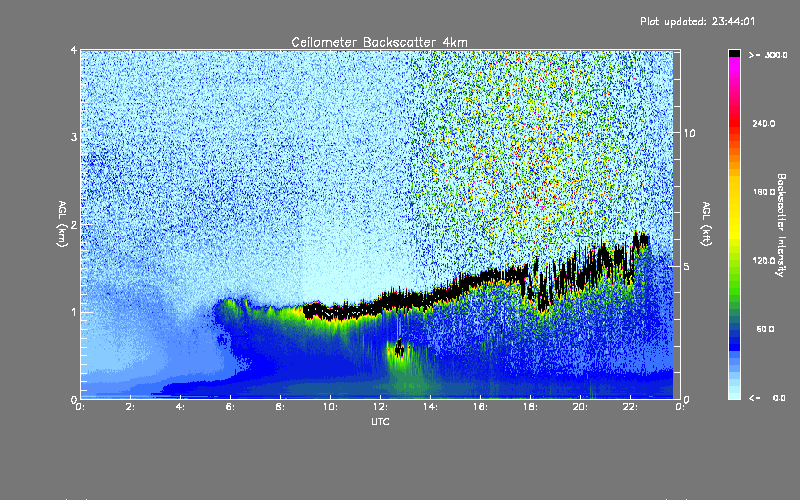The image size is (800, 500).
Task: Select the "22:" hour tick label
Action: click(630, 407)
